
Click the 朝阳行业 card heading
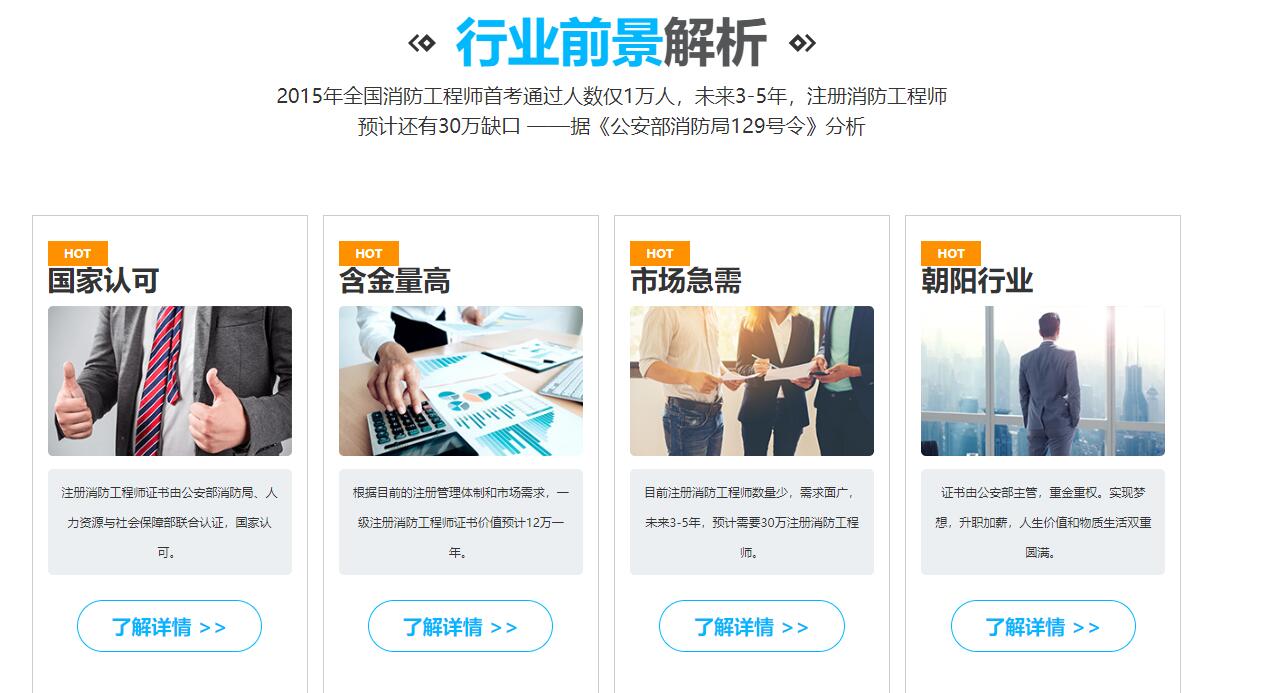[977, 281]
